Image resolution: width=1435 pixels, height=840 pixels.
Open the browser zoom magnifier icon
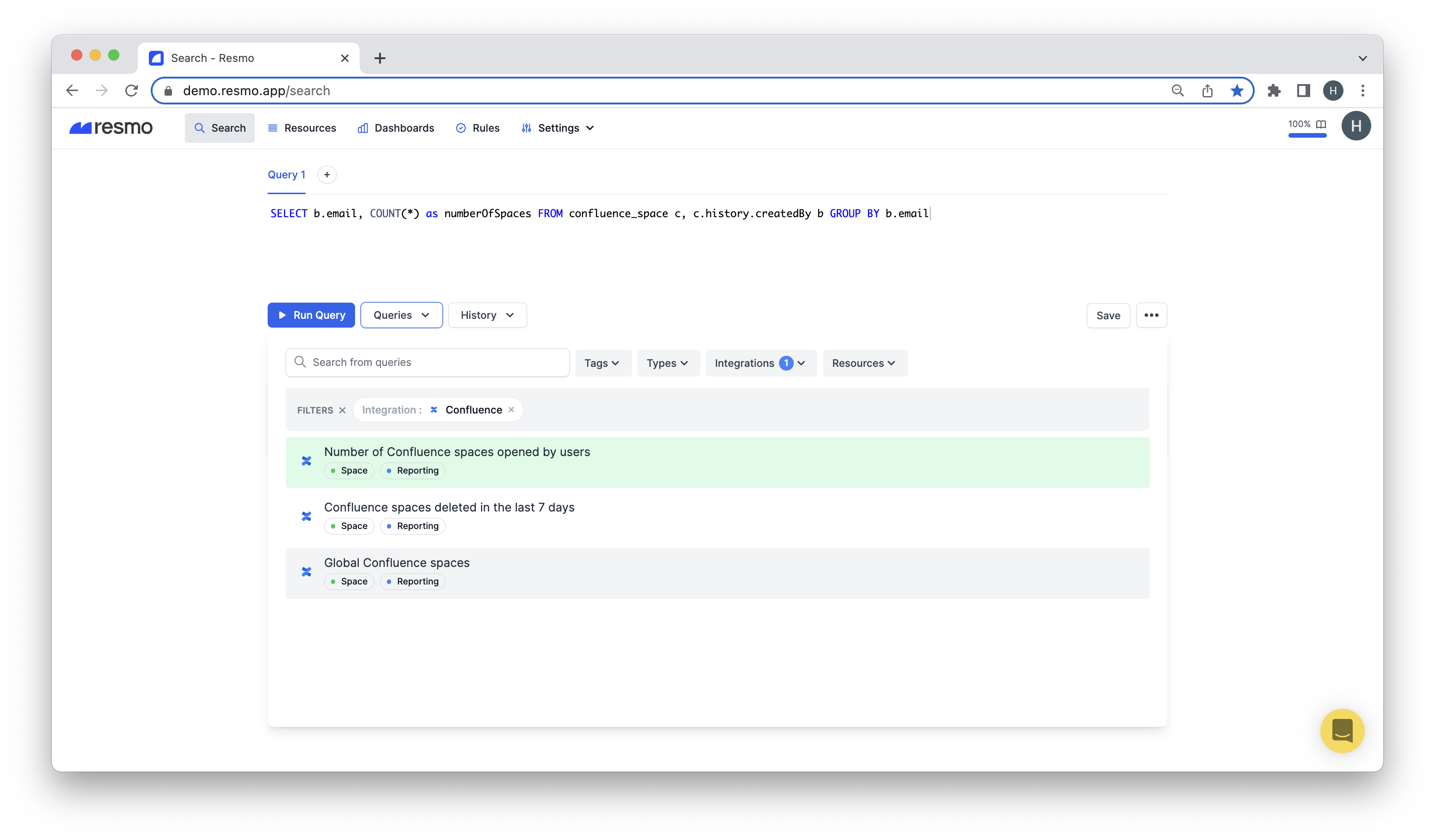(x=1177, y=91)
